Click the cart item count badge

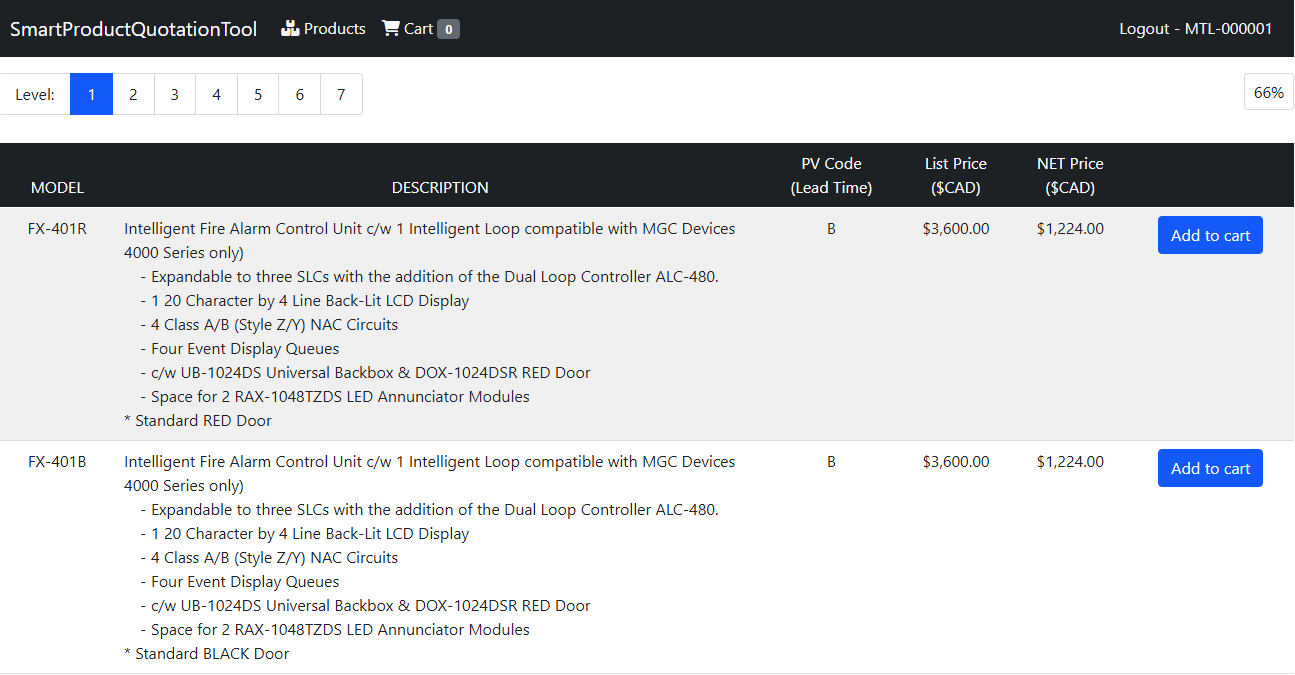(x=449, y=29)
